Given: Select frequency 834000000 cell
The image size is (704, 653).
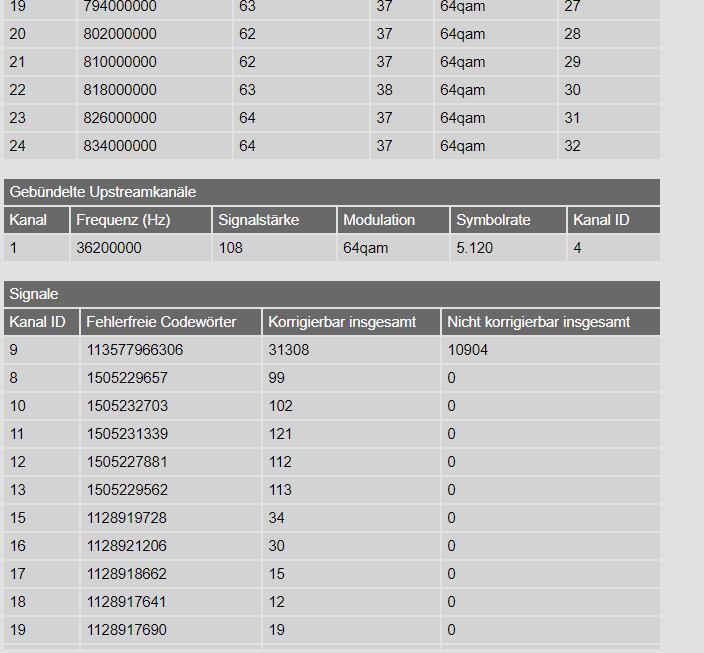Looking at the screenshot, I should (x=120, y=146).
